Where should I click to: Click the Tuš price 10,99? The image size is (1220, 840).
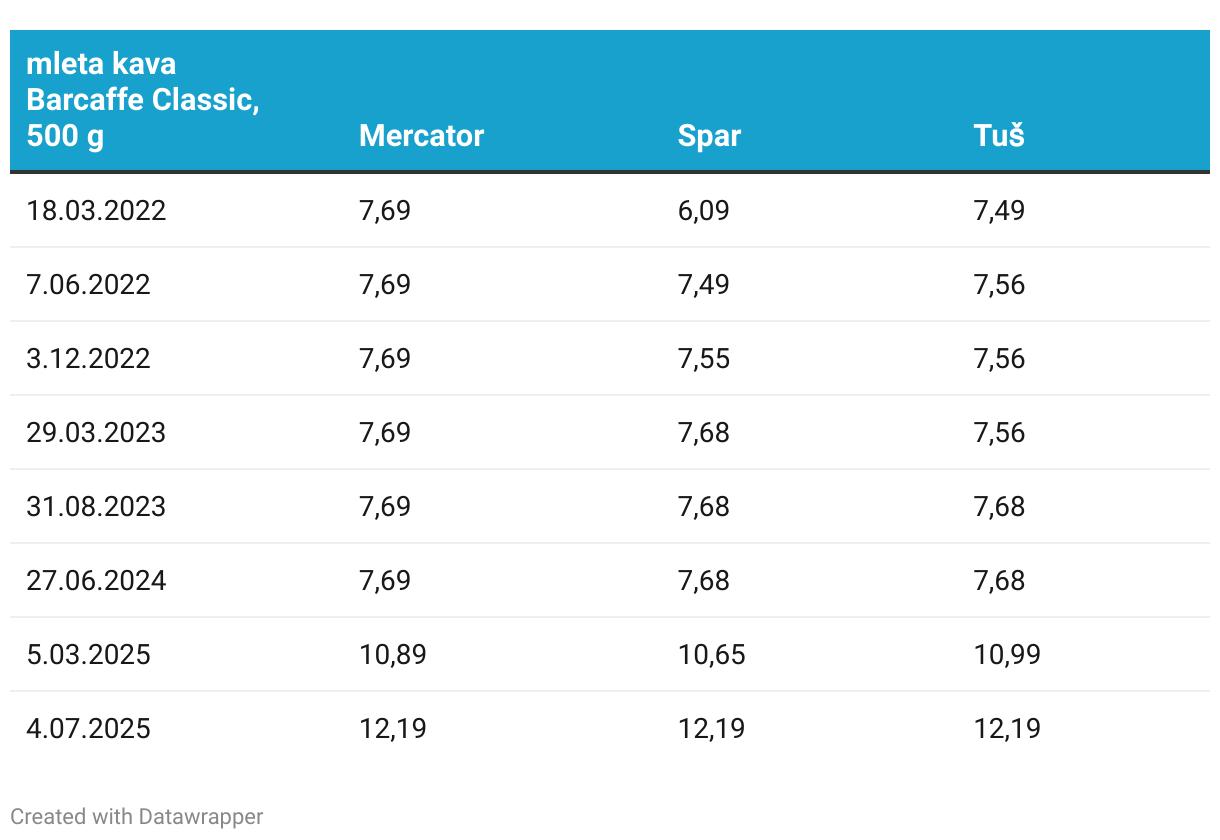coord(1007,655)
